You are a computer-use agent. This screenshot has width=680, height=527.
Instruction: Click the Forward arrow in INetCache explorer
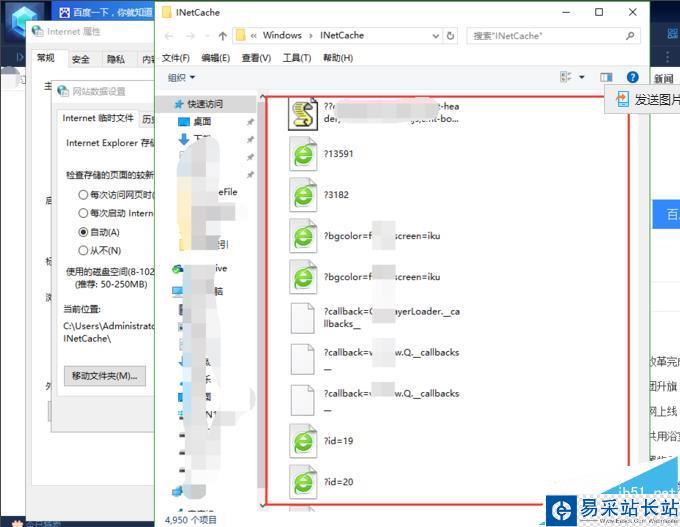(190, 36)
